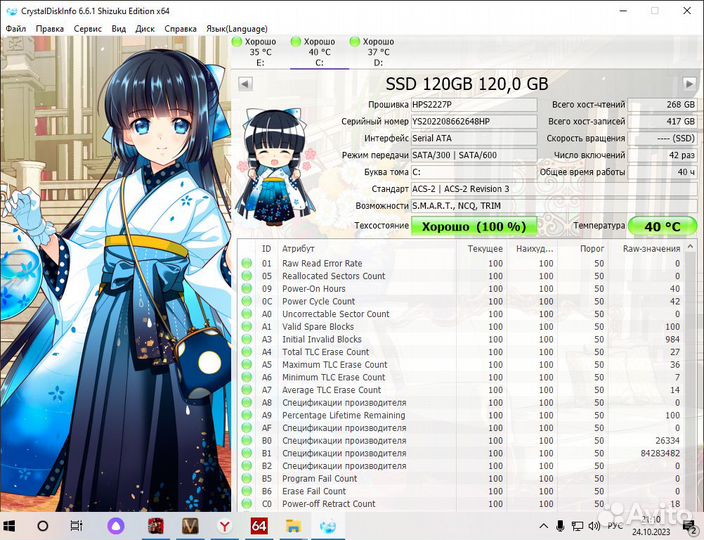Select the Erase Fail Count row
The width and height of the screenshot is (704, 540).
(462, 491)
